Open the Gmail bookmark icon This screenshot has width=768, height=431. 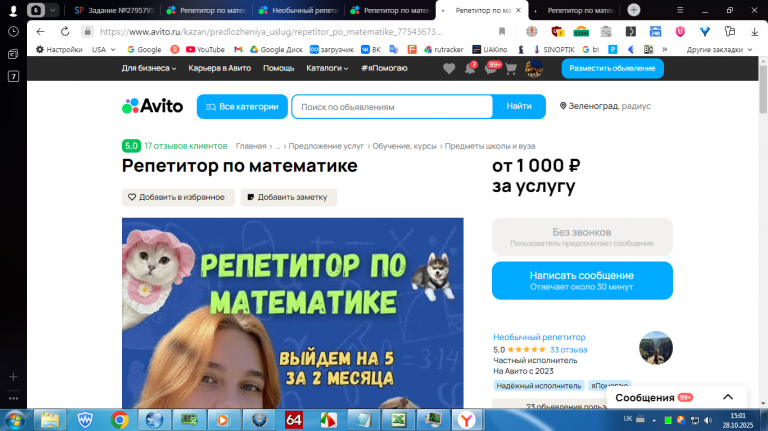238,49
